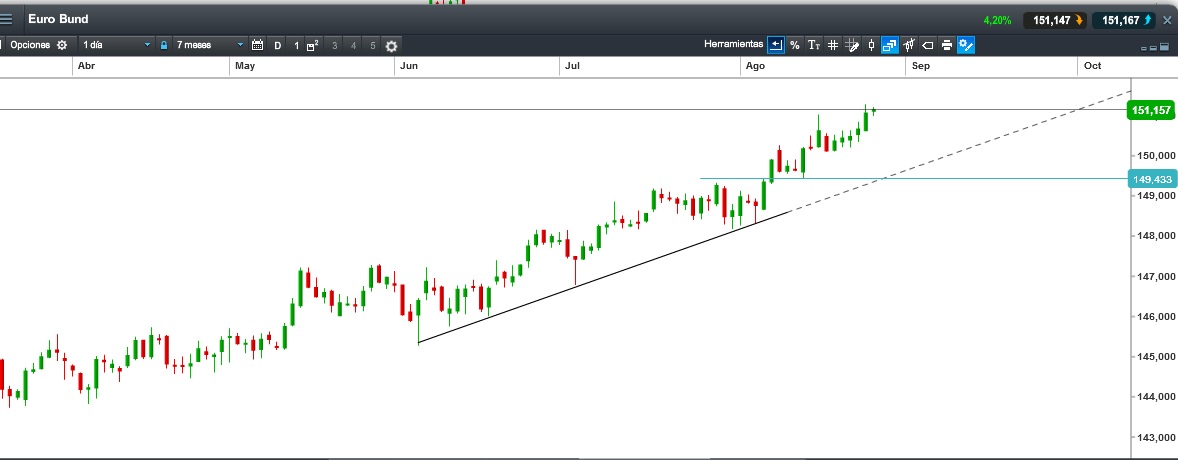
Task: Click the 144,000 price axis label
Action: tap(1155, 397)
